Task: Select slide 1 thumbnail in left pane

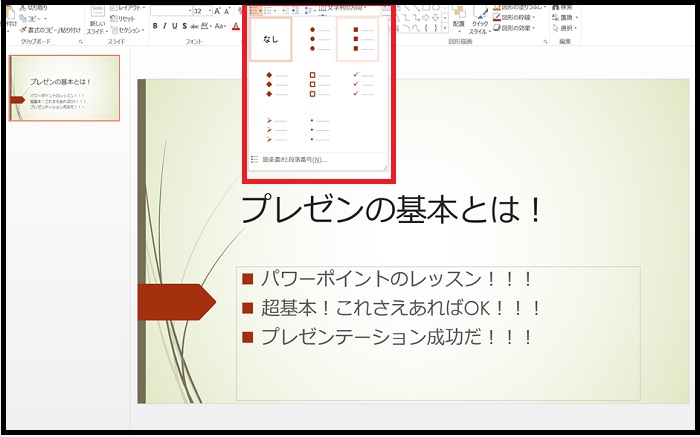Action: 65,88
